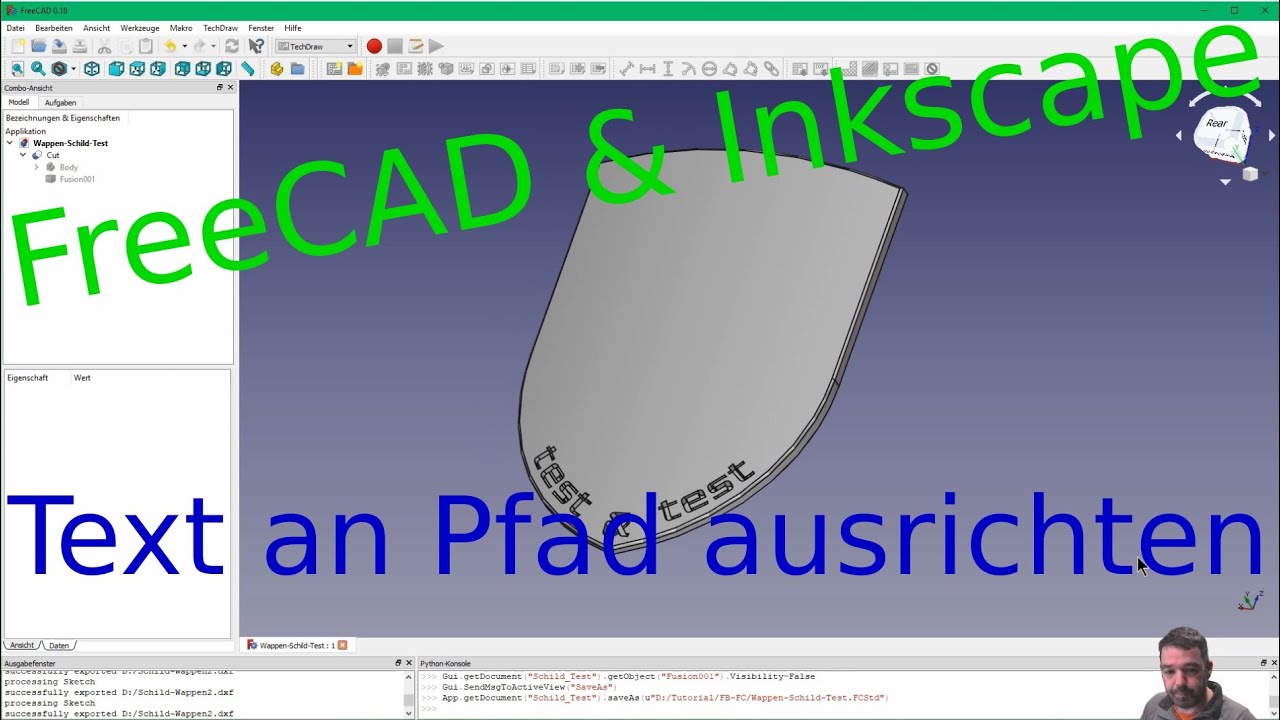Viewport: 1280px width, 720px height.
Task: Click the Save document icon
Action: [x=59, y=46]
